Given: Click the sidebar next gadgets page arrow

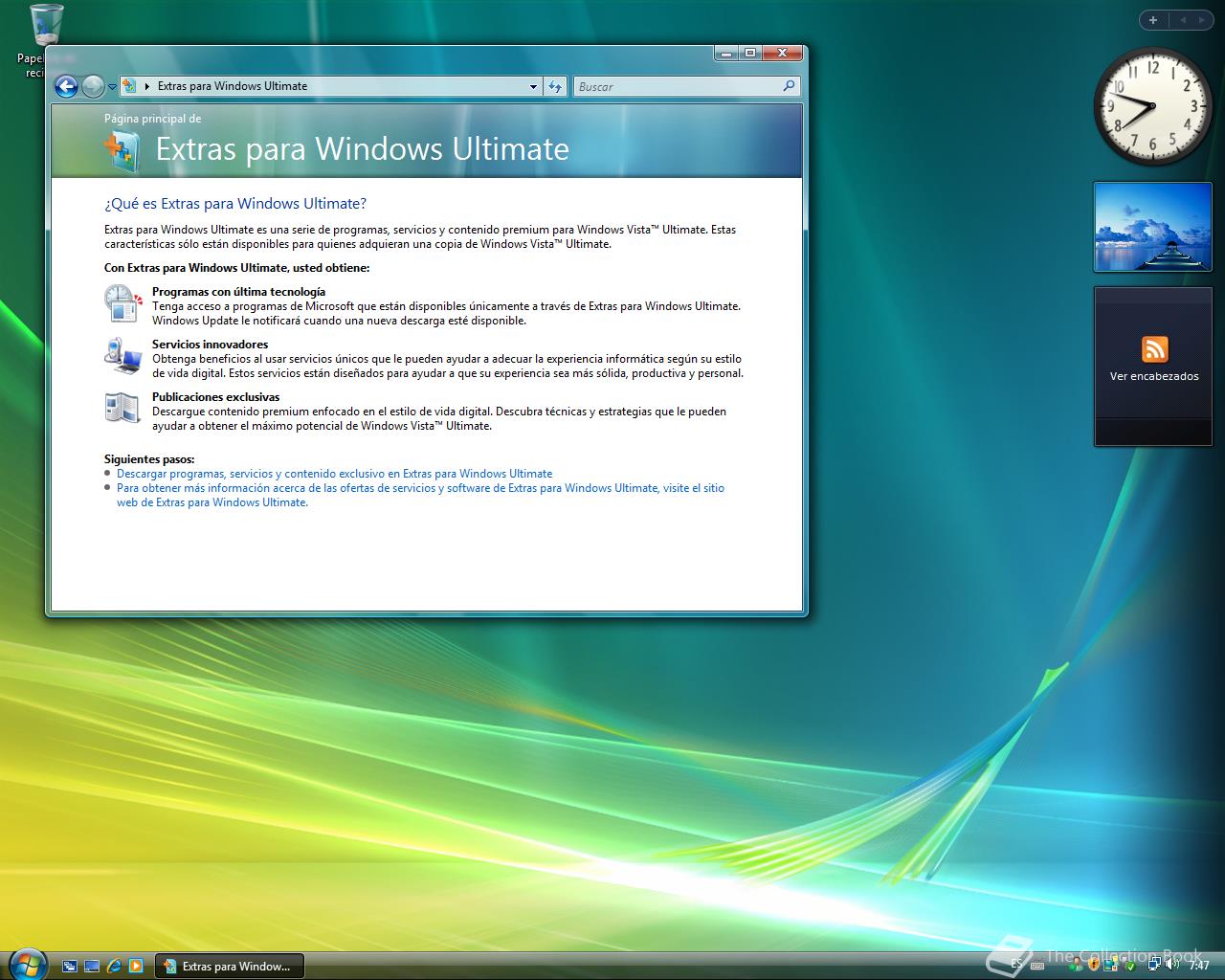Looking at the screenshot, I should [x=1201, y=20].
